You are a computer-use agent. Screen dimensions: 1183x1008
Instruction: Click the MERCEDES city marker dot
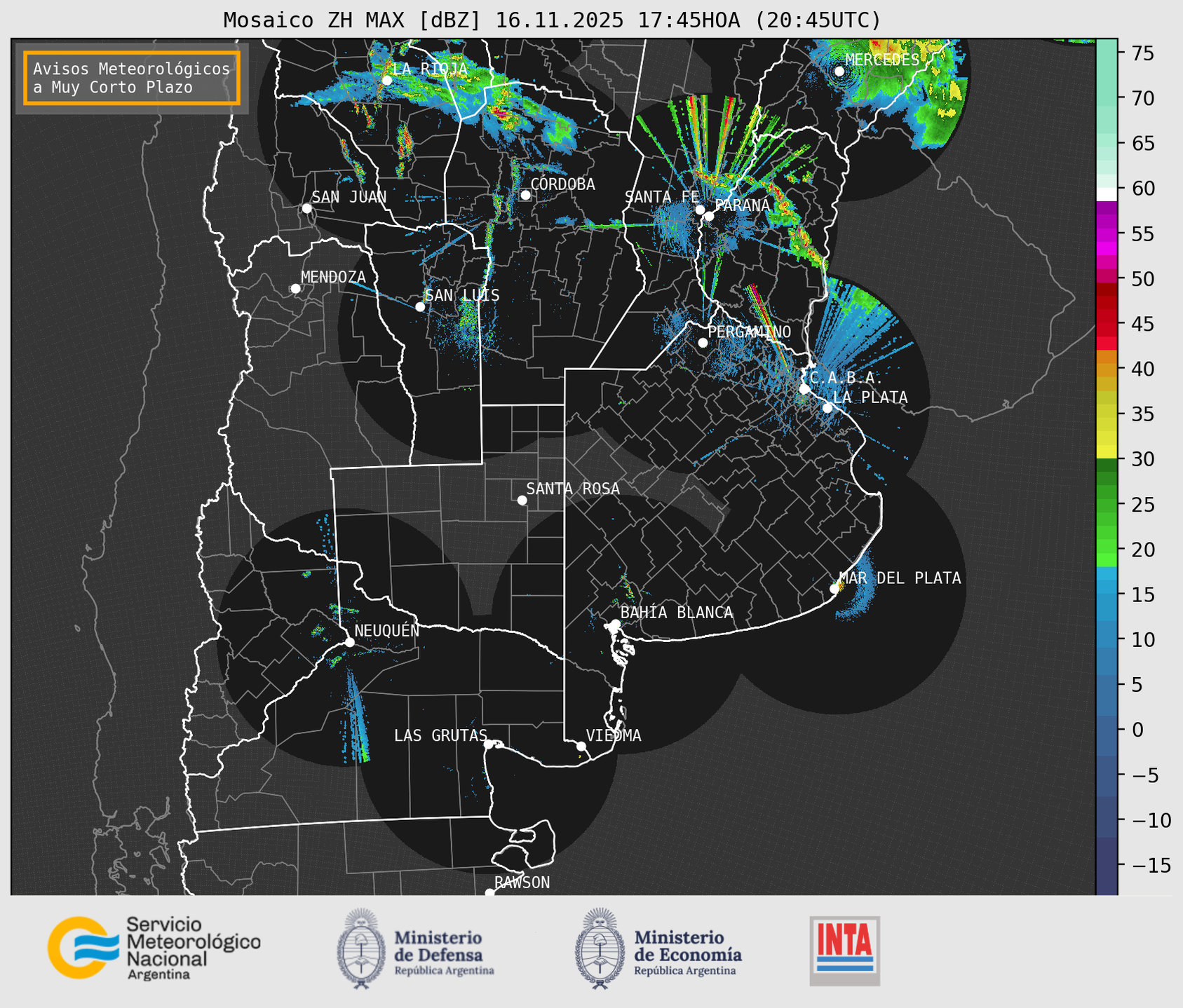pyautogui.click(x=839, y=71)
